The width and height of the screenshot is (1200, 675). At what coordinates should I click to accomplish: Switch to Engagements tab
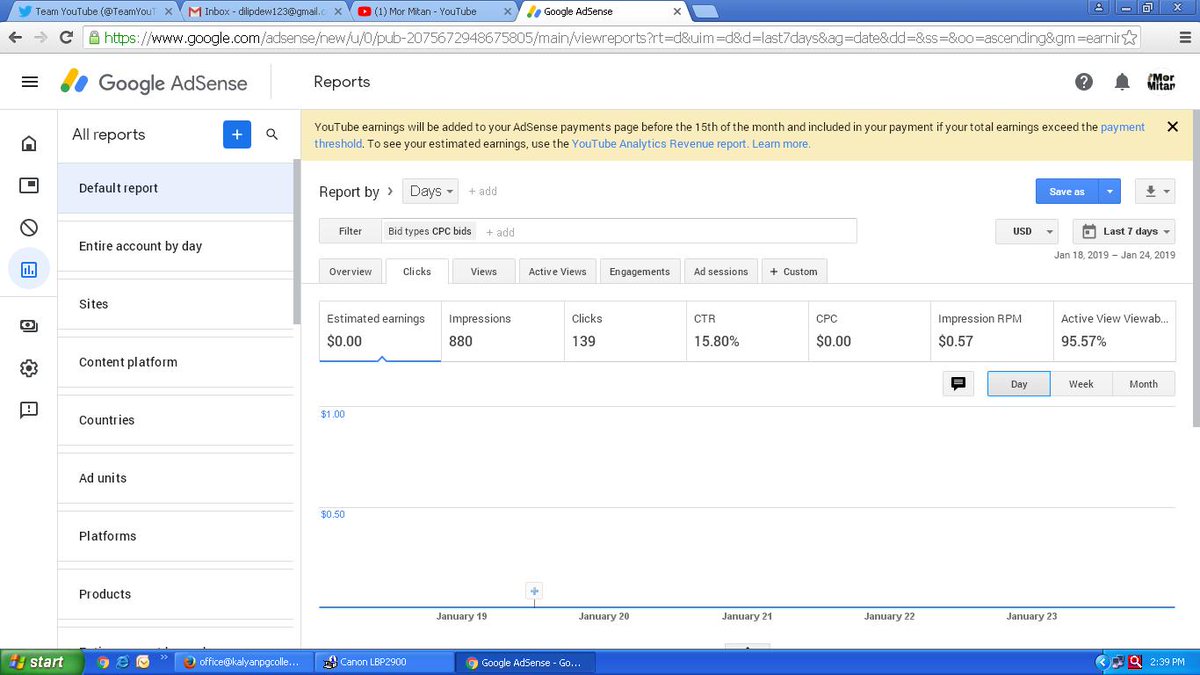[x=640, y=271]
